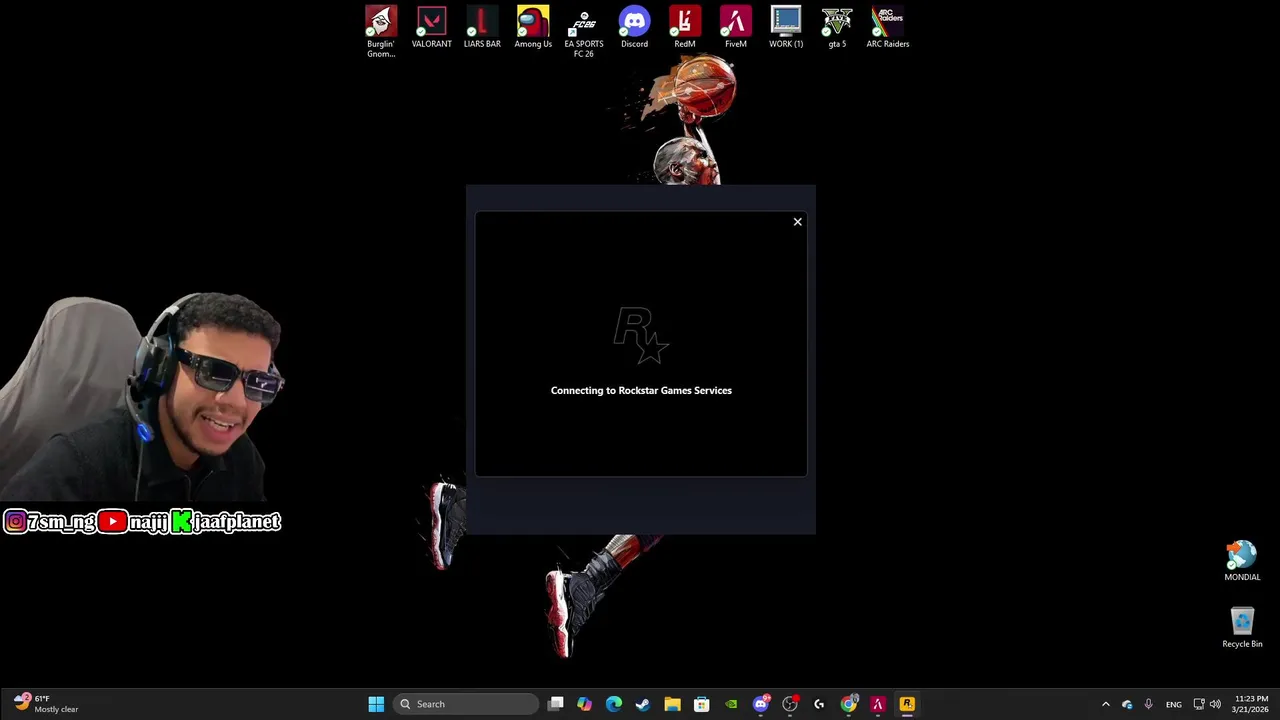Image resolution: width=1280 pixels, height=720 pixels.
Task: Open Task View from the taskbar
Action: coord(556,704)
